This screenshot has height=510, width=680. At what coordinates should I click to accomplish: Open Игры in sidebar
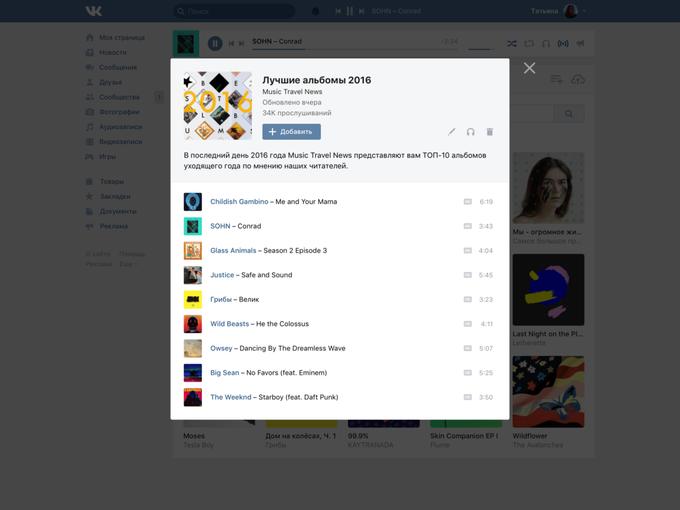tap(101, 157)
